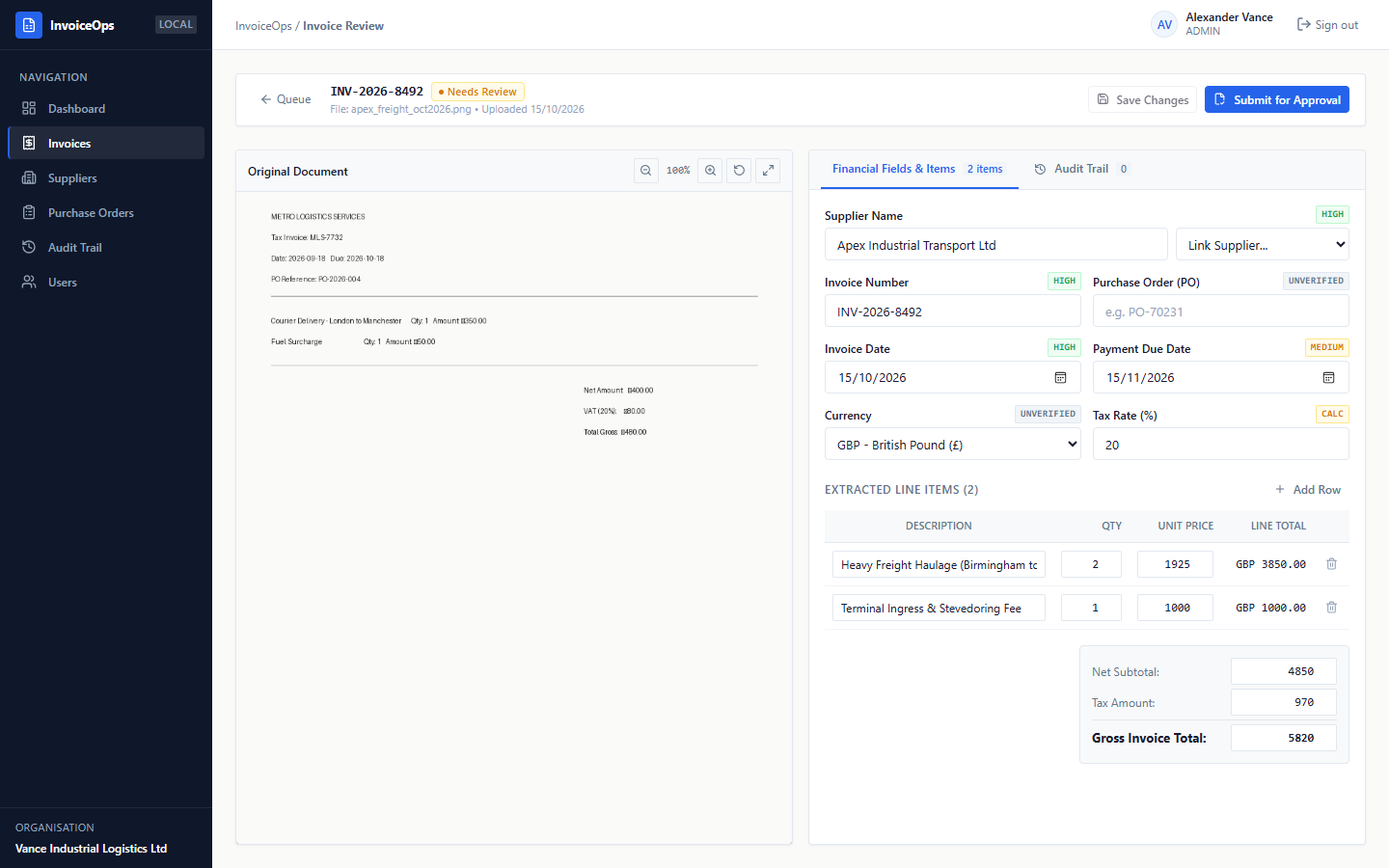Image resolution: width=1389 pixels, height=868 pixels.
Task: Zoom out the original document
Action: (646, 171)
